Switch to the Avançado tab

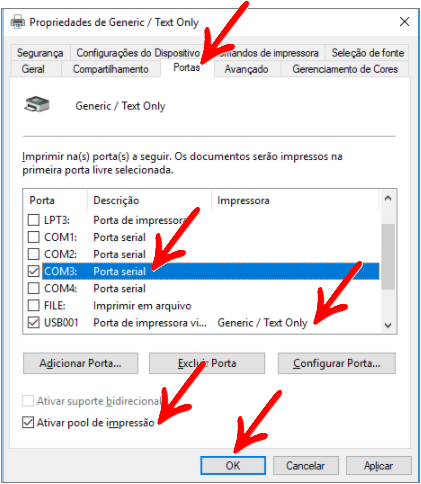pos(246,69)
